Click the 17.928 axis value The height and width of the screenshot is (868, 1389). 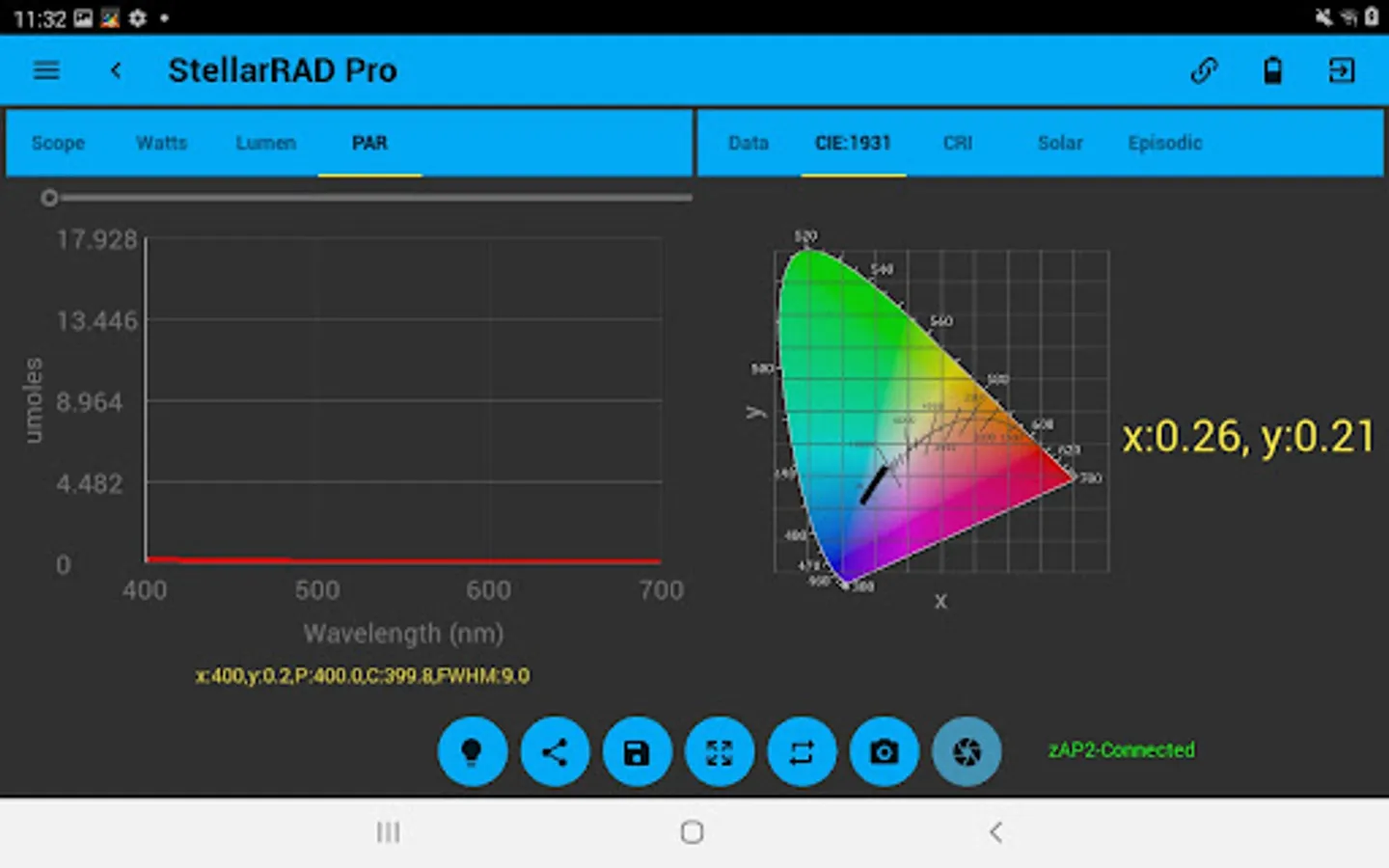coord(97,239)
